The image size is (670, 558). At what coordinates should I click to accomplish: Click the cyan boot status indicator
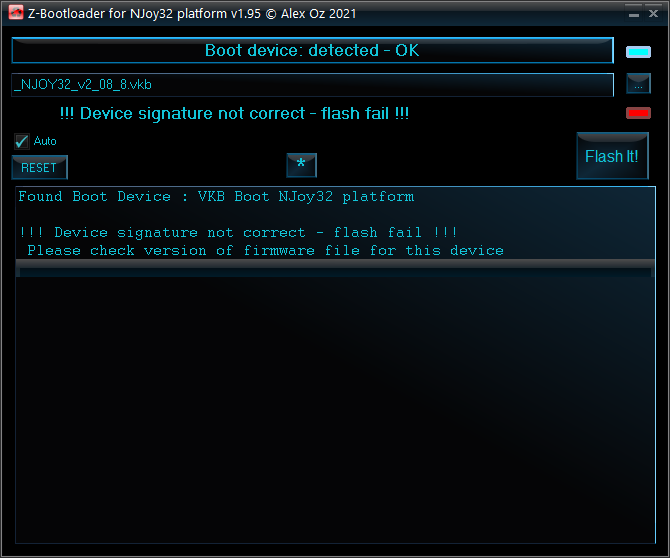tap(638, 52)
